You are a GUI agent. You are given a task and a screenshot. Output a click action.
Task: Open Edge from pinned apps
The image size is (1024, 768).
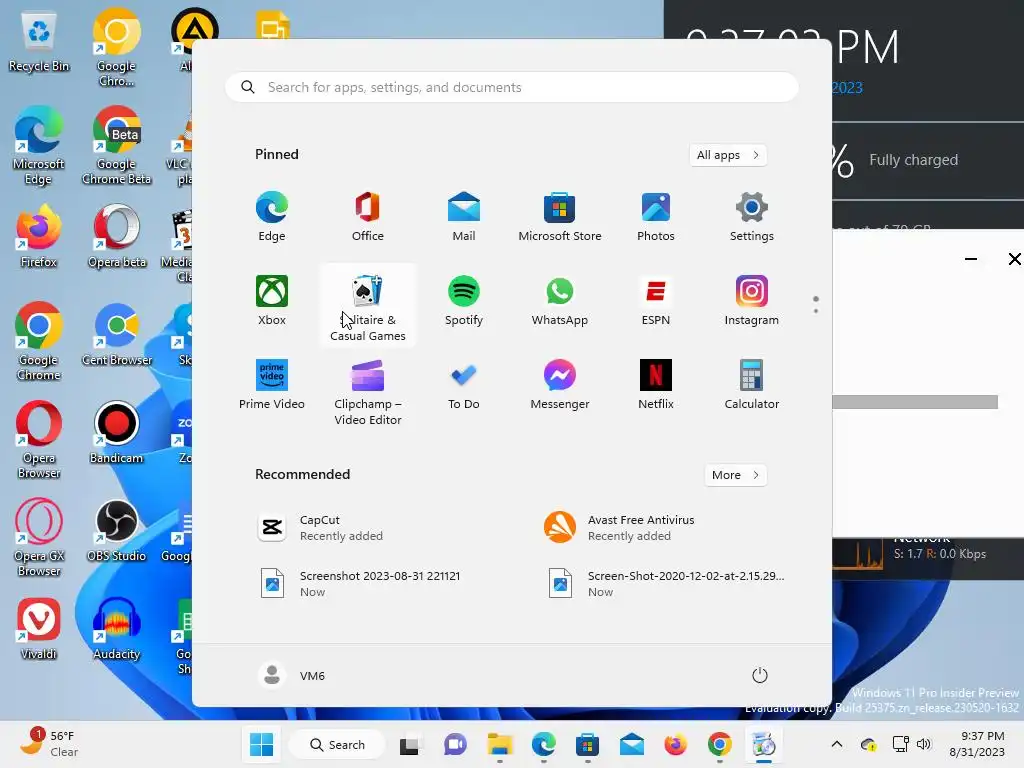[x=272, y=217]
